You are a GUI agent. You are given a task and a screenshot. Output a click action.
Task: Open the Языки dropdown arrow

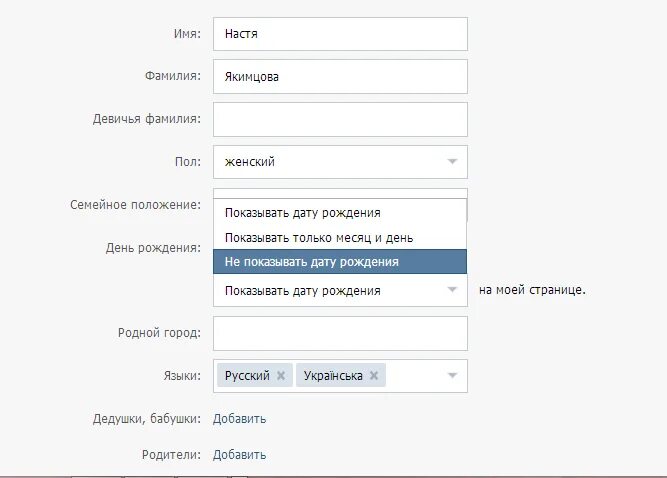[x=452, y=376]
